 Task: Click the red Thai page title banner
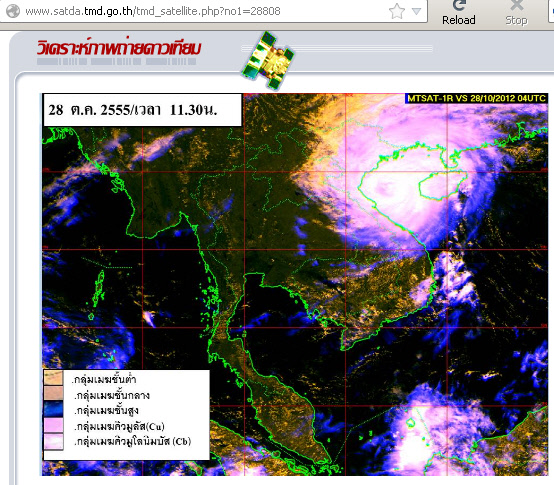tap(119, 48)
